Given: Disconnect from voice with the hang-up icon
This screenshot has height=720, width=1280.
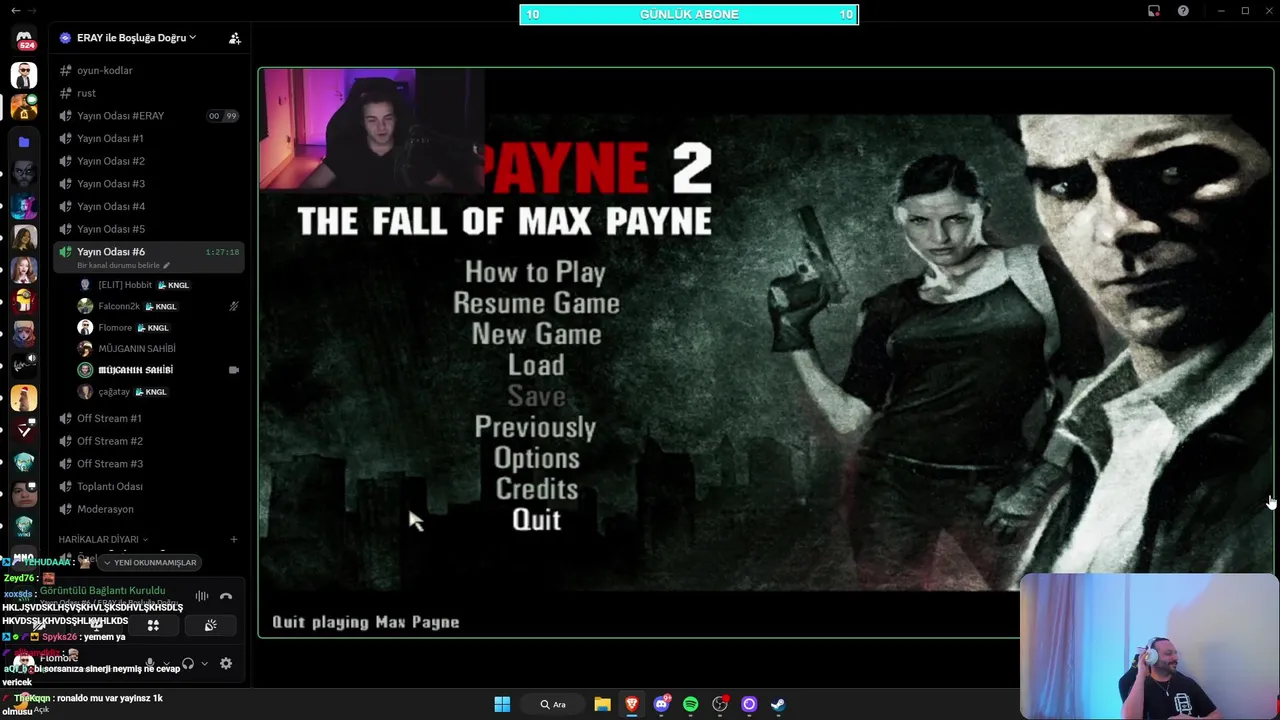Looking at the screenshot, I should 226,597.
